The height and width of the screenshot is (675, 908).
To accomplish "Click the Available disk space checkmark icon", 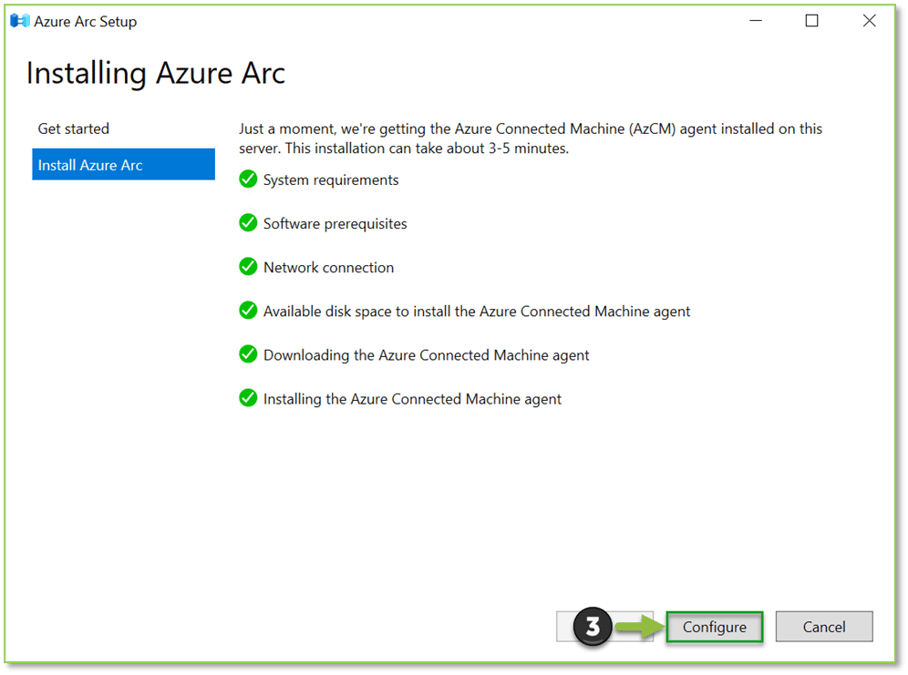I will pos(247,311).
